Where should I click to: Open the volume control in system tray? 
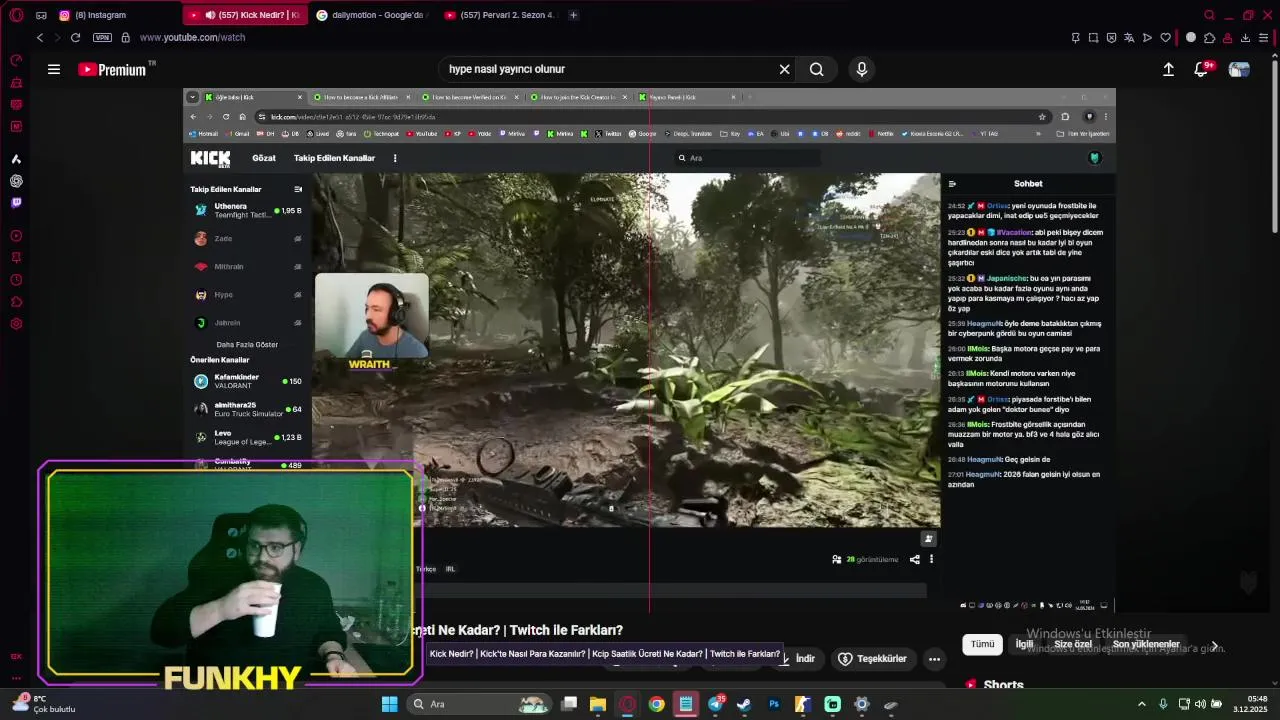(1200, 704)
